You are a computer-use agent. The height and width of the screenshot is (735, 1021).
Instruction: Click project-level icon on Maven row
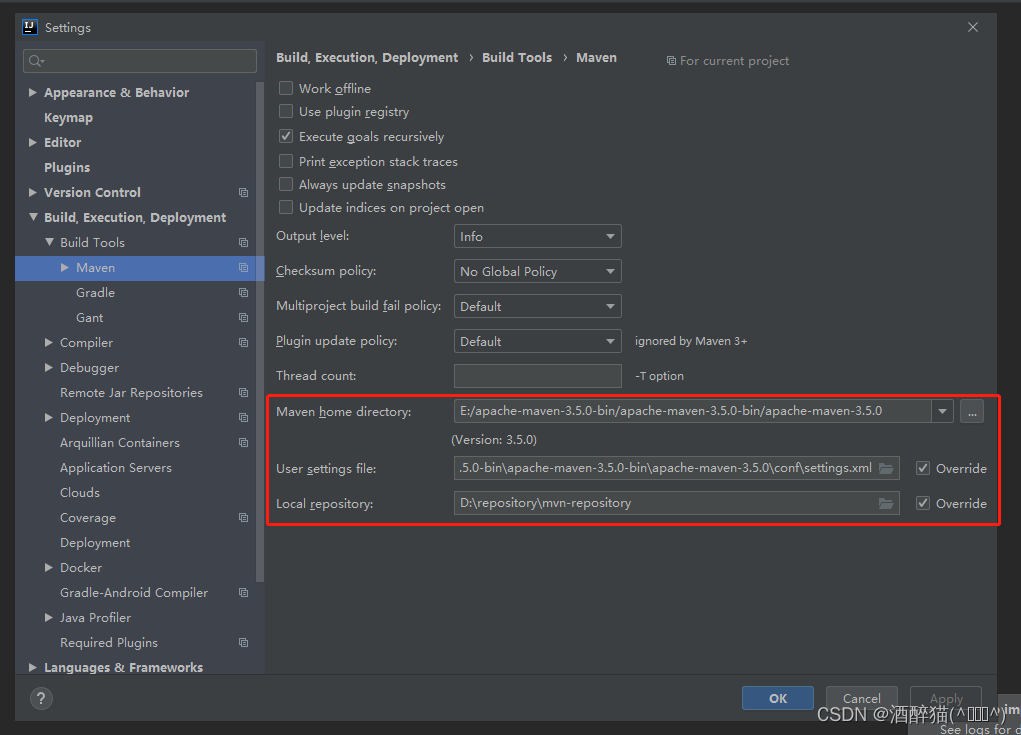pos(244,268)
